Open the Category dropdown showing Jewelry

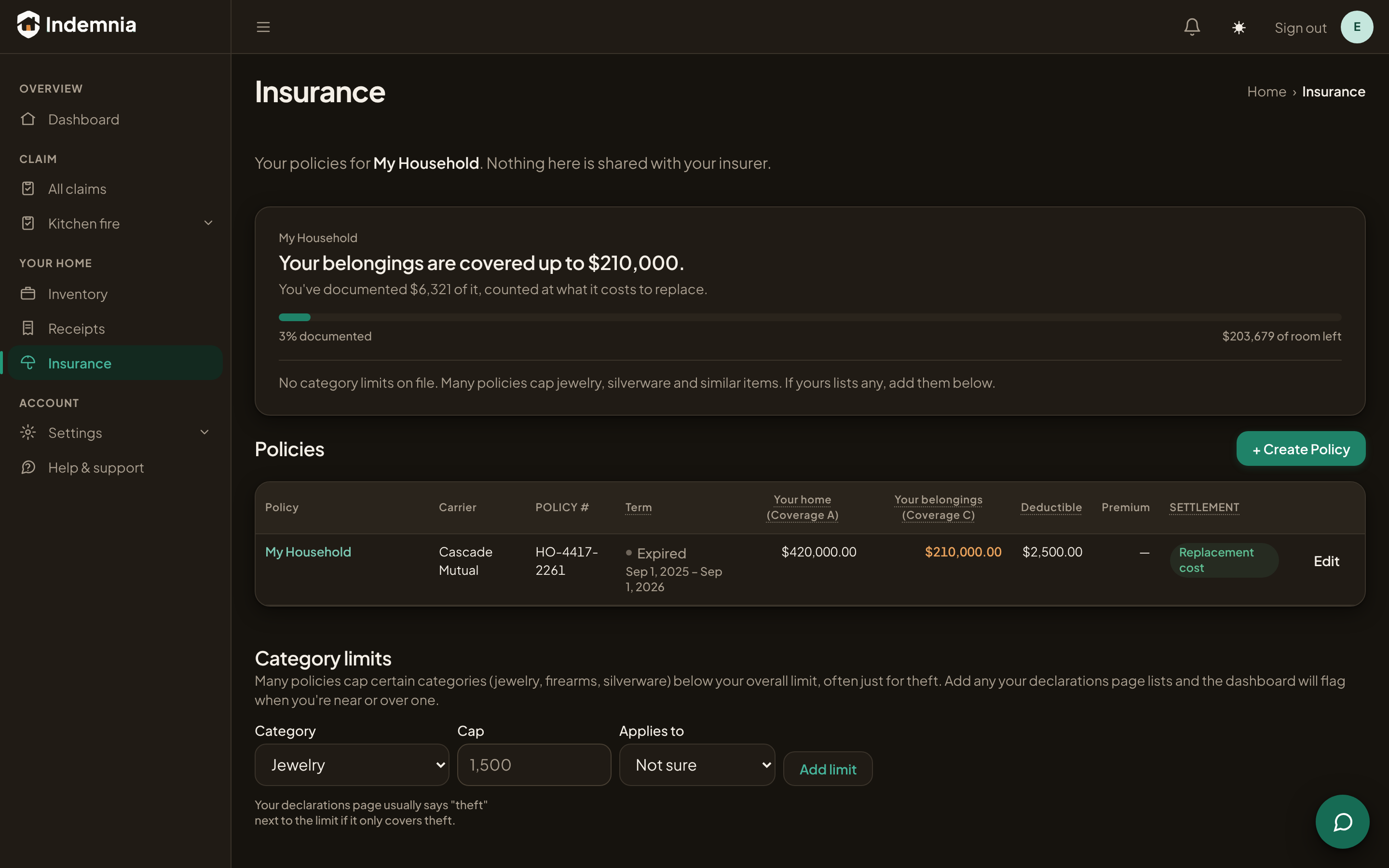point(352,765)
